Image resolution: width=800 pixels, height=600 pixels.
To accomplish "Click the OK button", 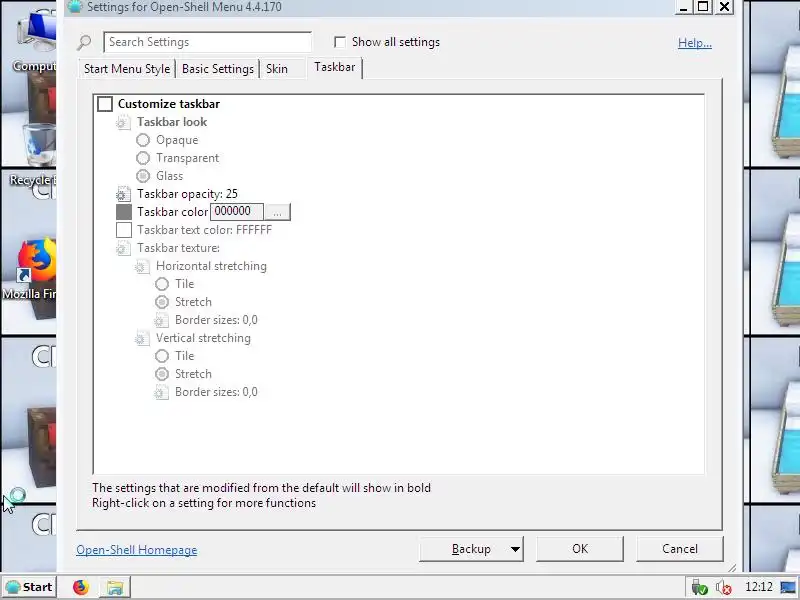I will pyautogui.click(x=580, y=549).
